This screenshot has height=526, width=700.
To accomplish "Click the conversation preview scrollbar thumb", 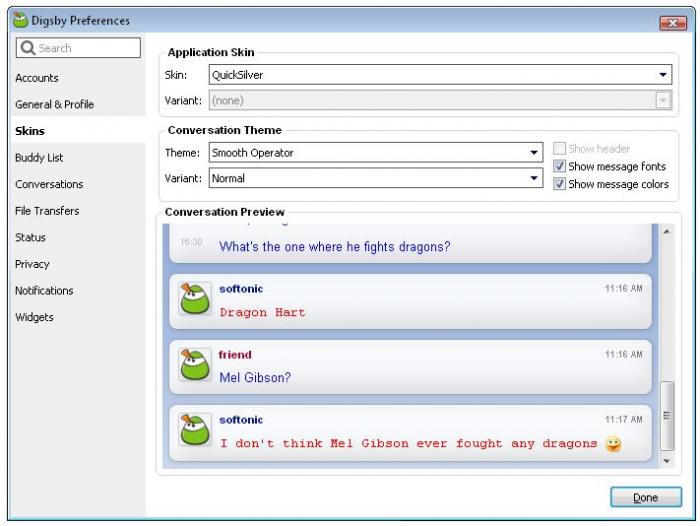I will point(667,416).
